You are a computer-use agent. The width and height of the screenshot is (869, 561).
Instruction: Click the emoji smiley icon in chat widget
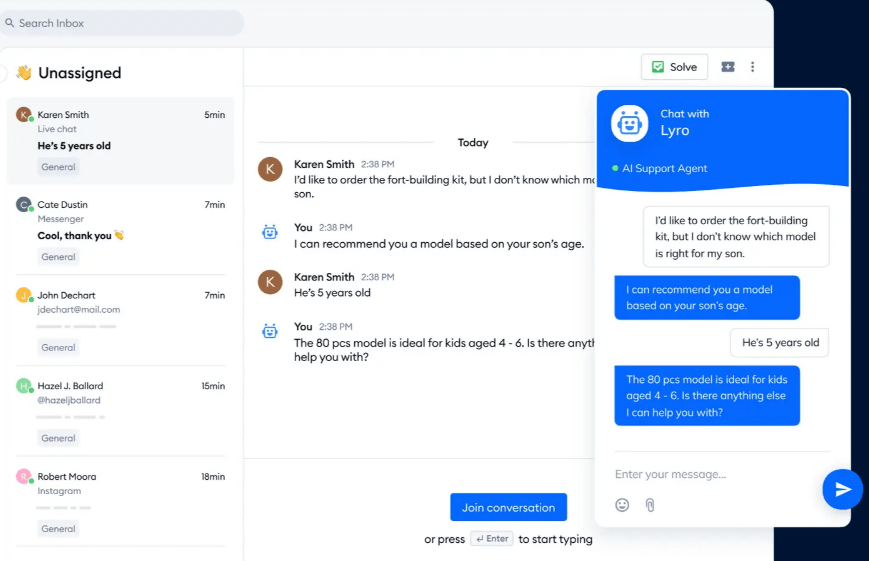(622, 505)
